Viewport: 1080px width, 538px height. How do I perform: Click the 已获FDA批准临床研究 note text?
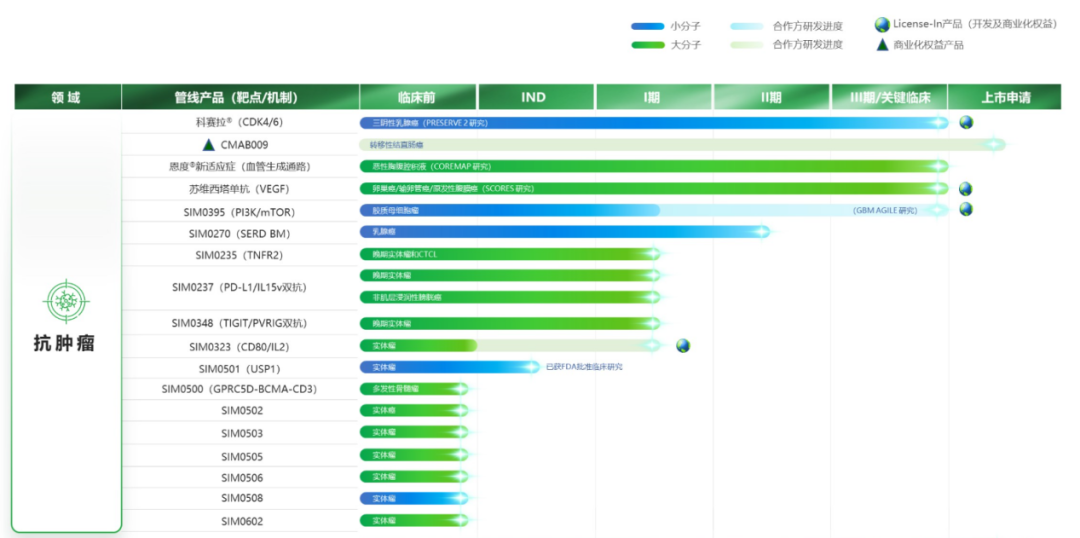[x=584, y=367]
